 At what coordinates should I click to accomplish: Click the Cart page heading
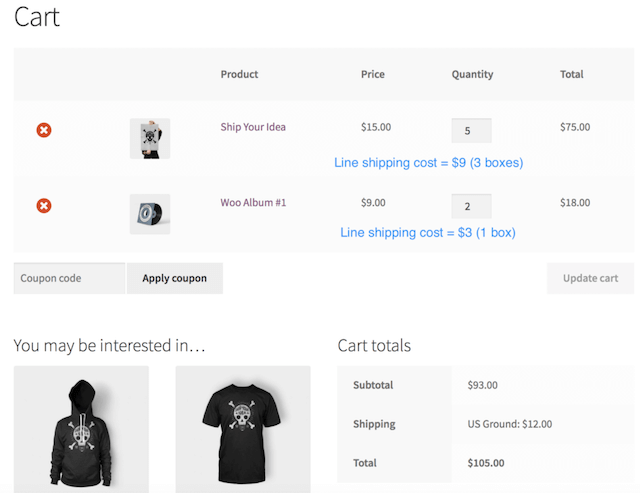click(x=37, y=17)
